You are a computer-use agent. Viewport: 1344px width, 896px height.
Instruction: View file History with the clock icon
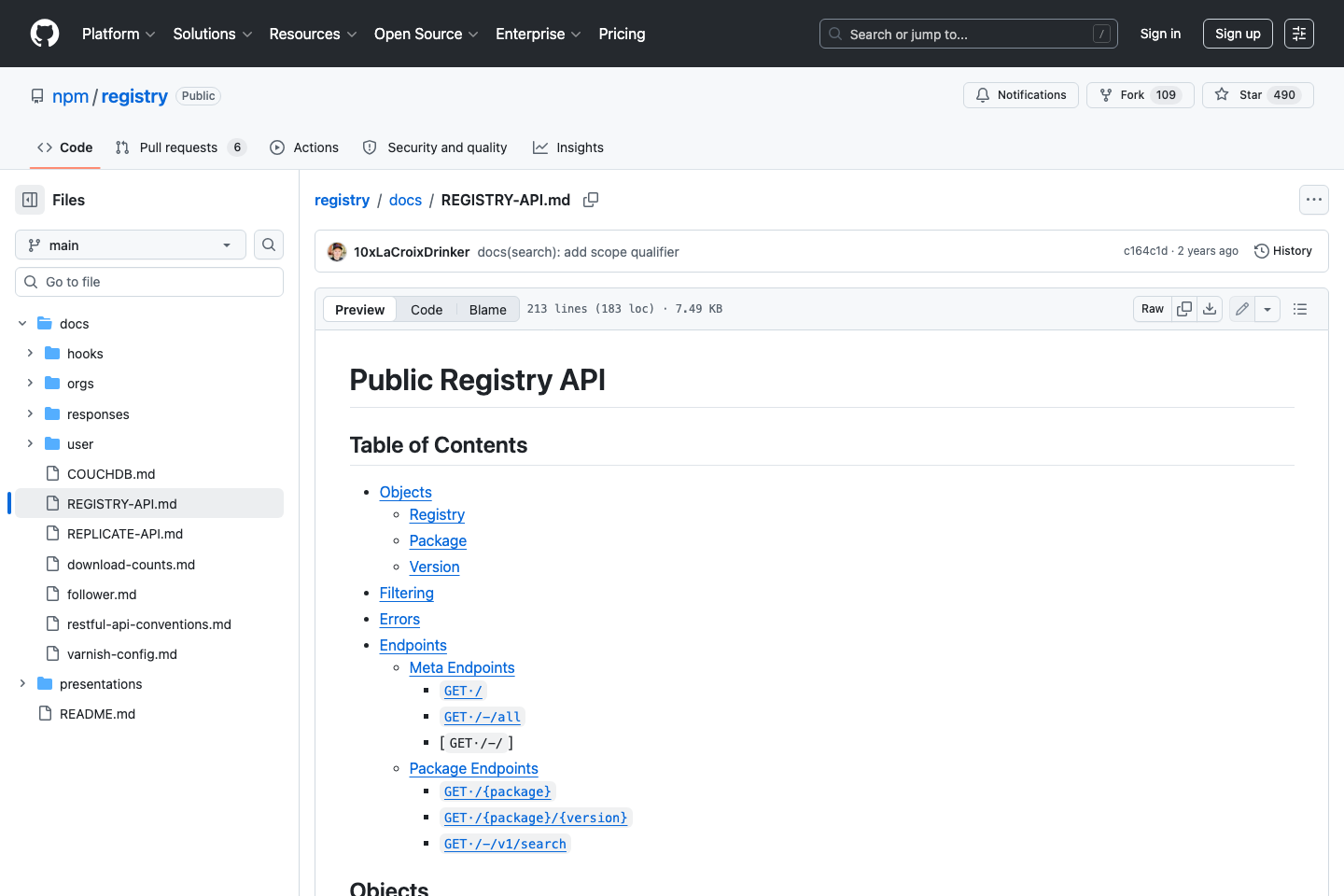1283,250
